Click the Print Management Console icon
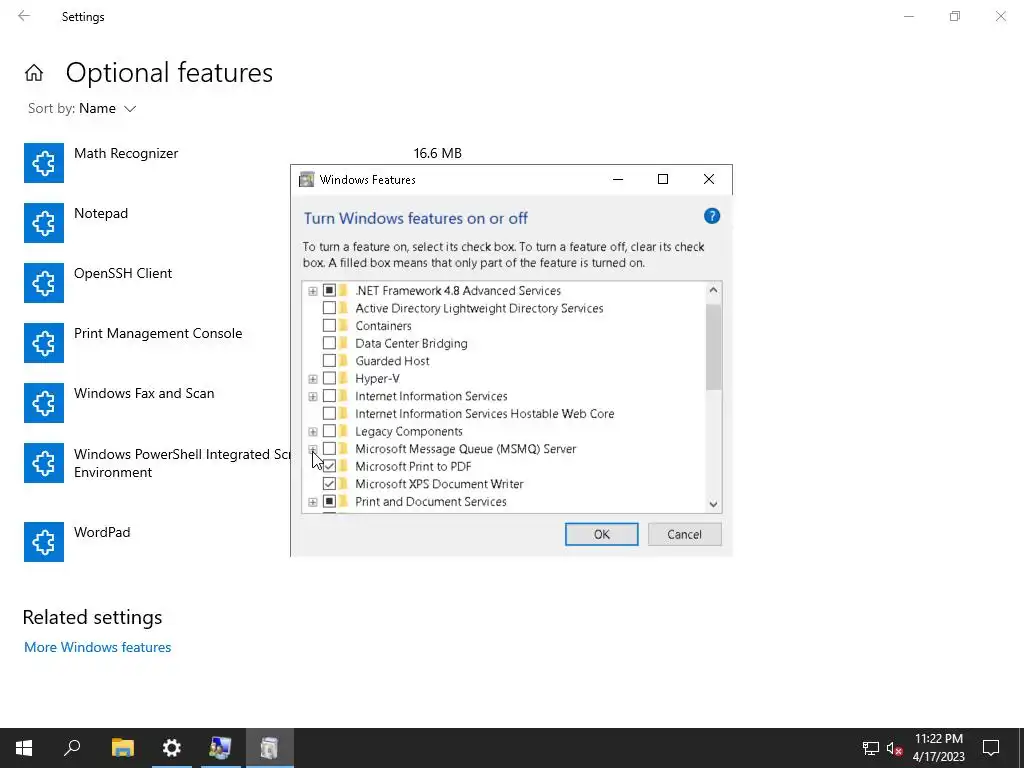 click(44, 343)
